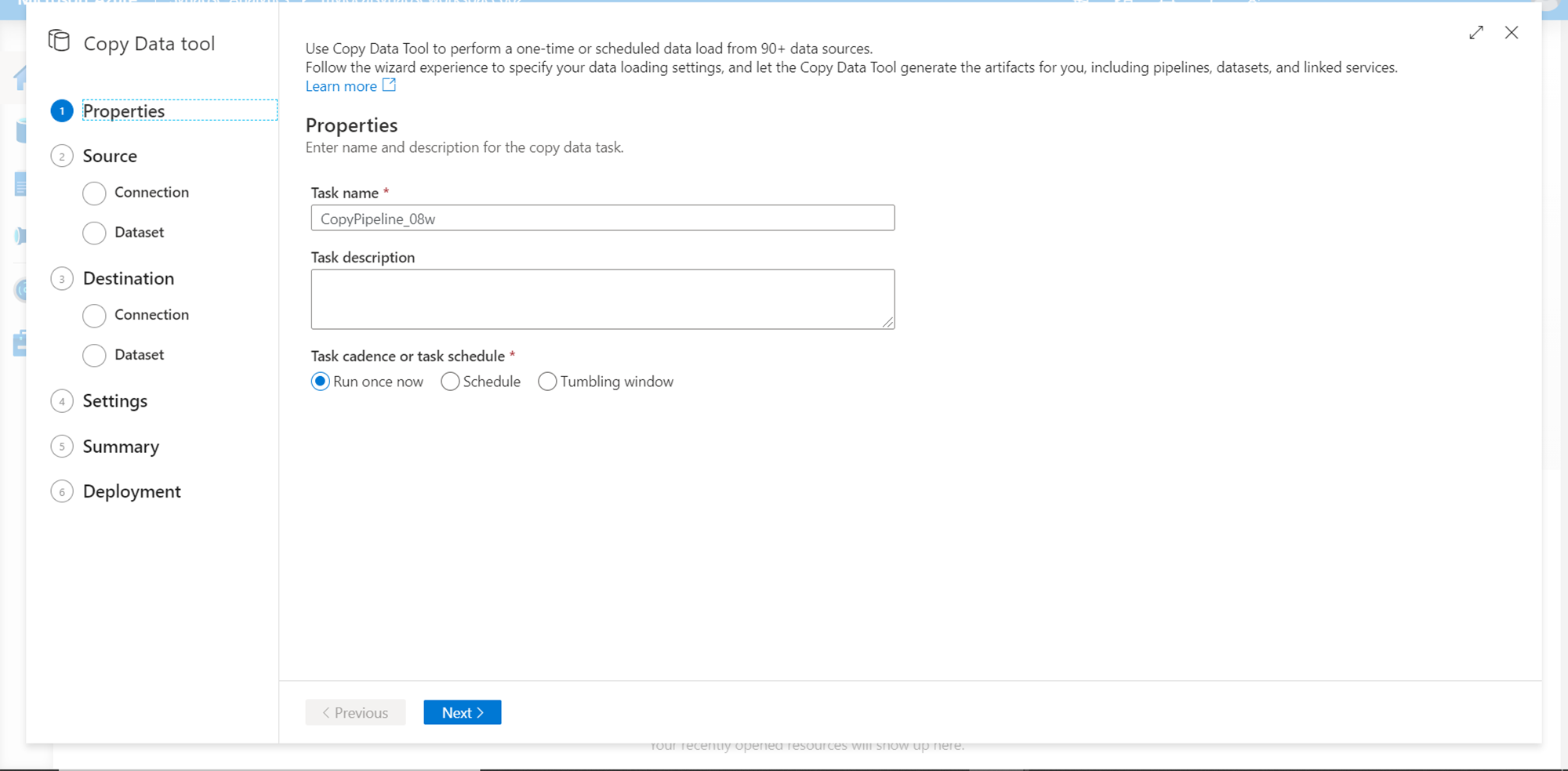Select the Run once now radio button

(x=320, y=382)
